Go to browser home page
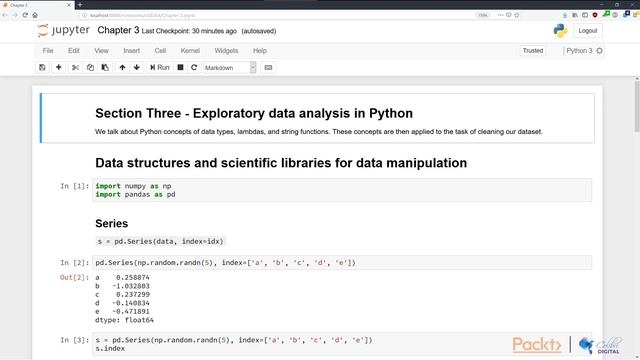 tap(35, 15)
